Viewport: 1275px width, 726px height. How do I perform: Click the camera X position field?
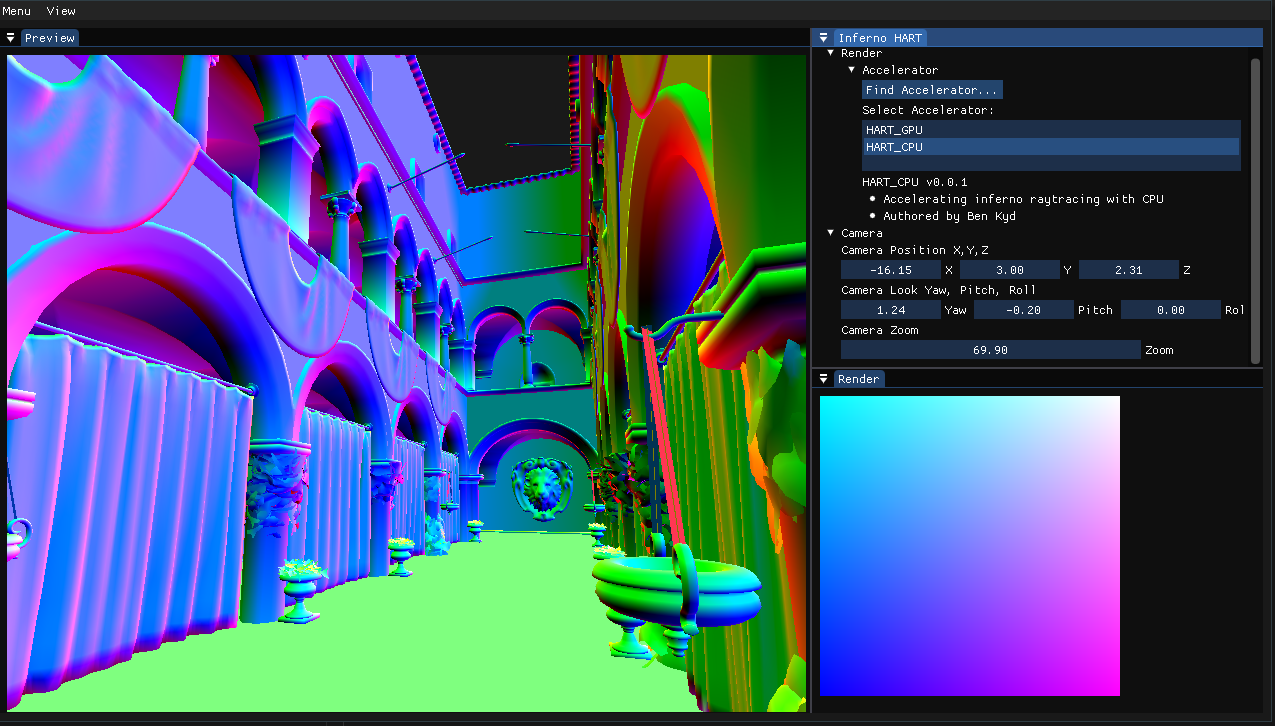tap(890, 269)
